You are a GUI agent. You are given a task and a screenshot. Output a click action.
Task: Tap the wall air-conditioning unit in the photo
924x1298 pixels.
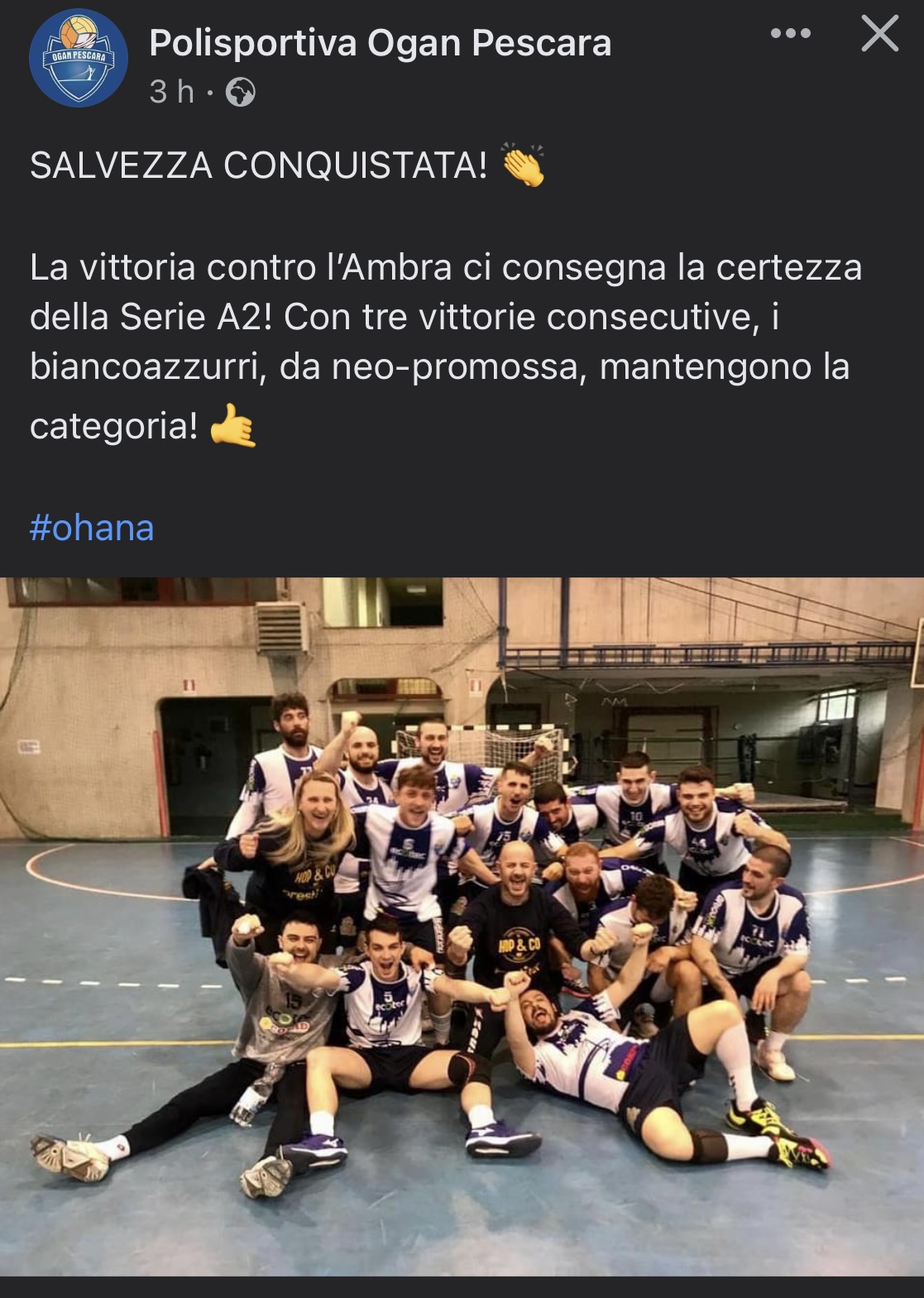point(281,627)
